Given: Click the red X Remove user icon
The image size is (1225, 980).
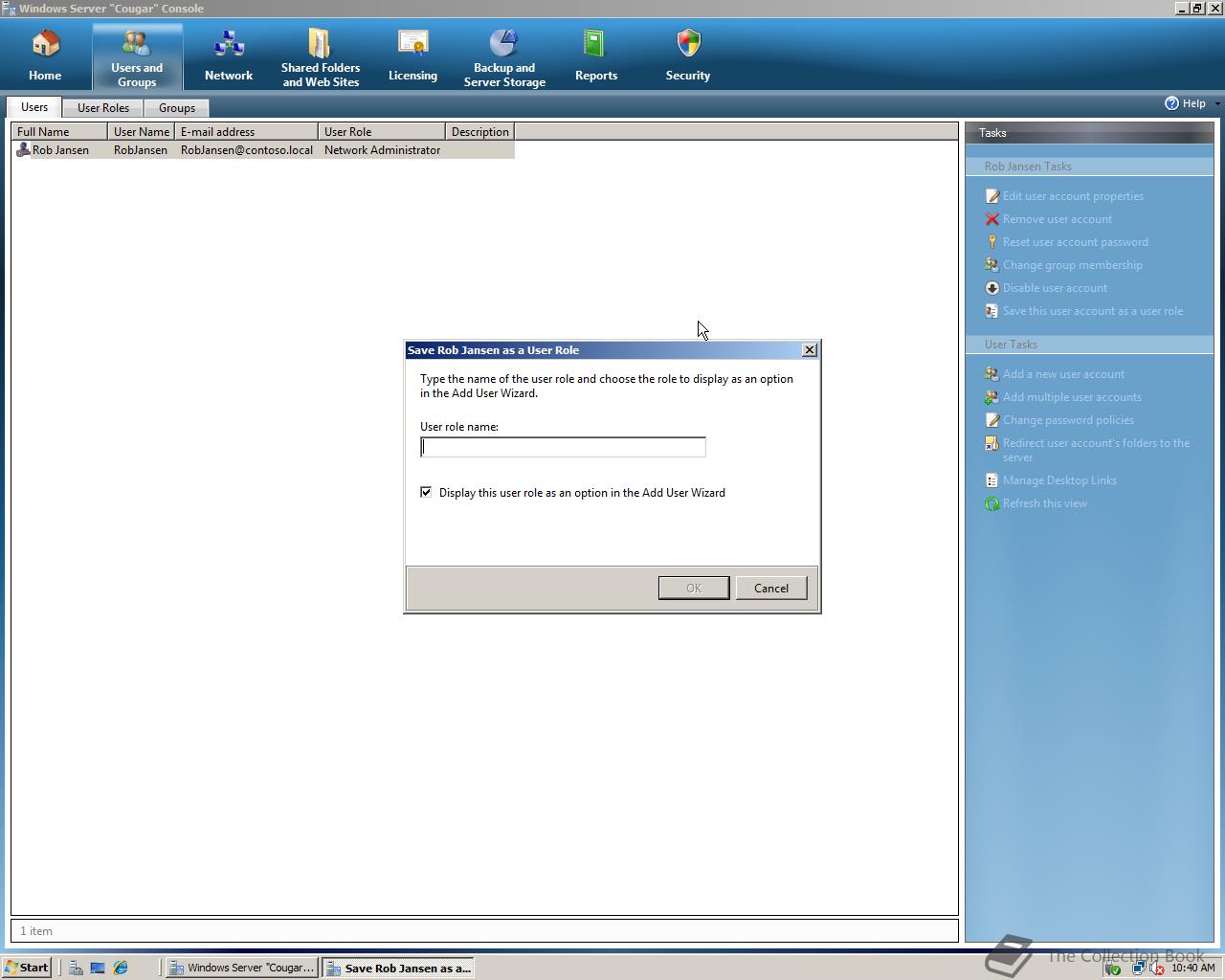Looking at the screenshot, I should tap(992, 219).
